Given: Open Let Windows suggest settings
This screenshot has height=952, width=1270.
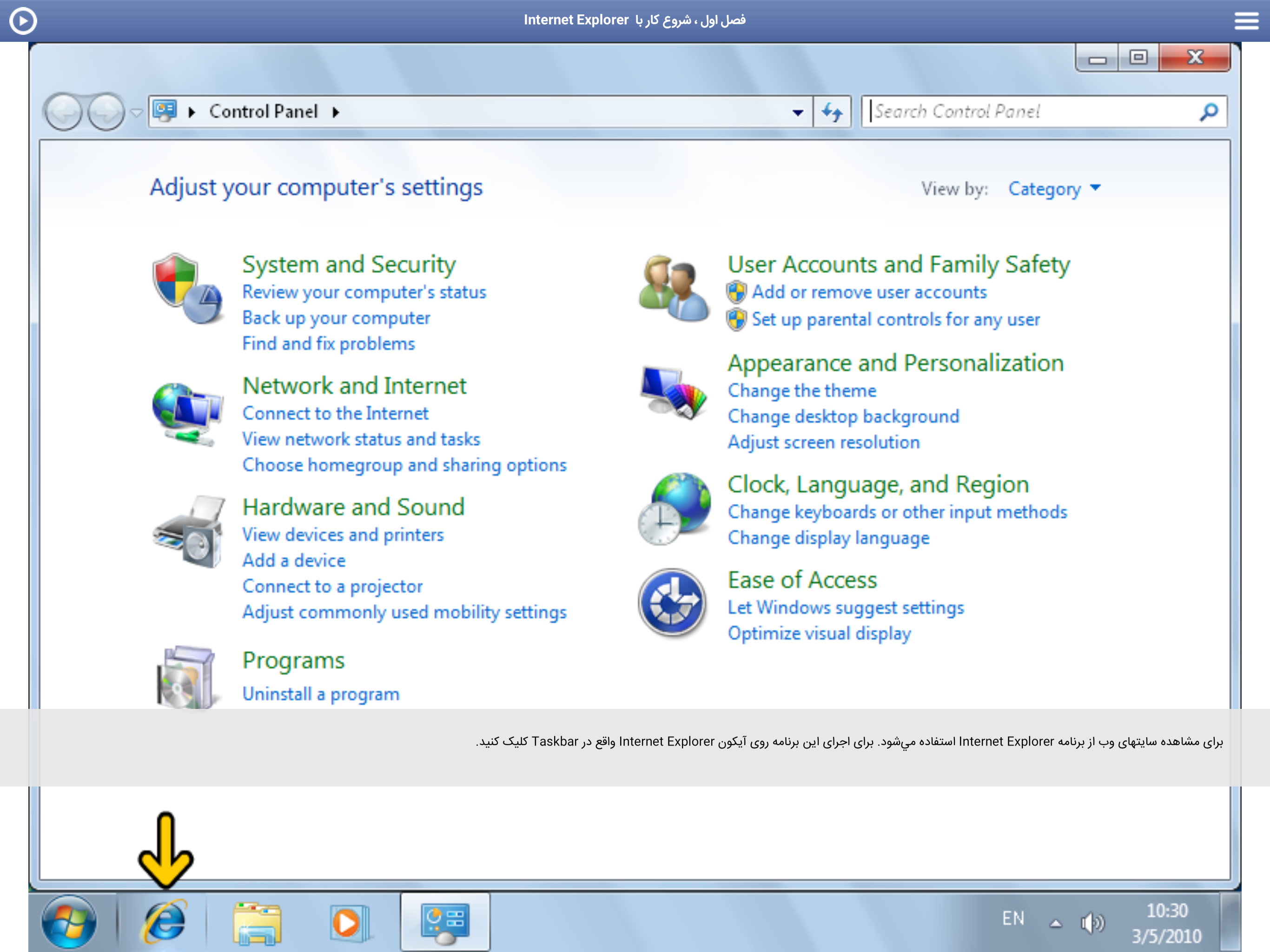Looking at the screenshot, I should pos(846,608).
